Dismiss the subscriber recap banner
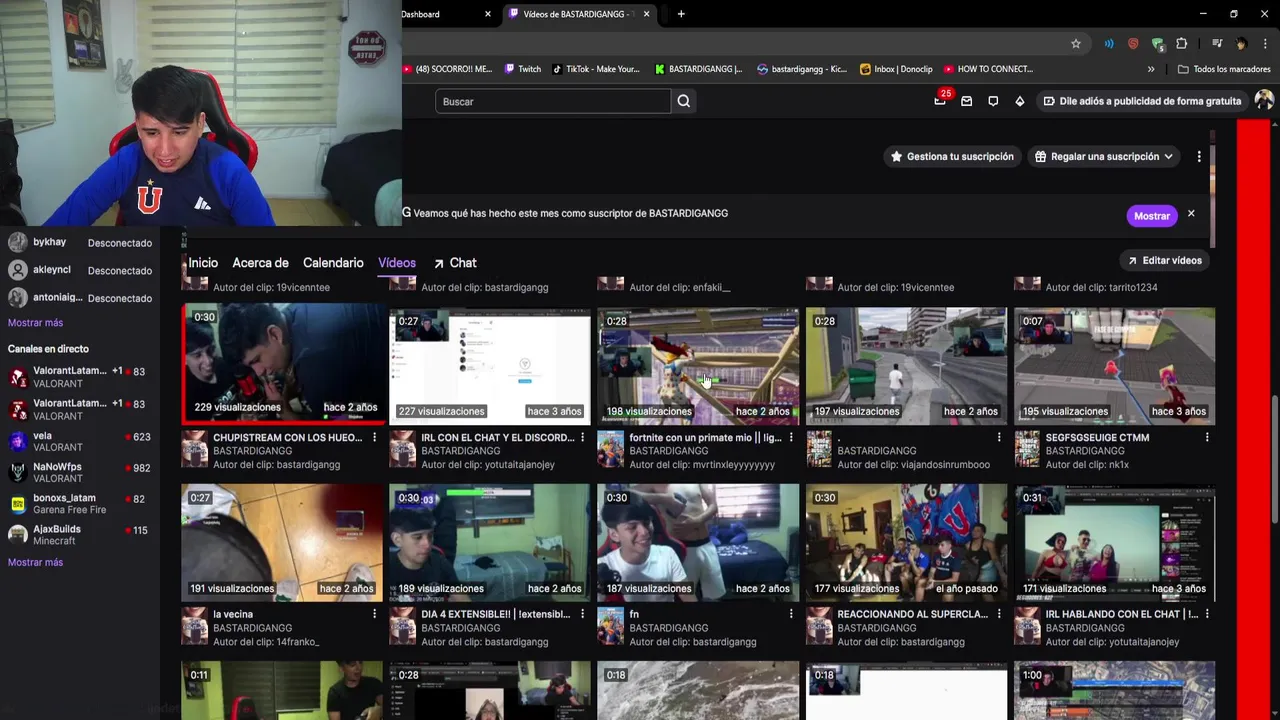This screenshot has width=1280, height=720. click(1191, 214)
